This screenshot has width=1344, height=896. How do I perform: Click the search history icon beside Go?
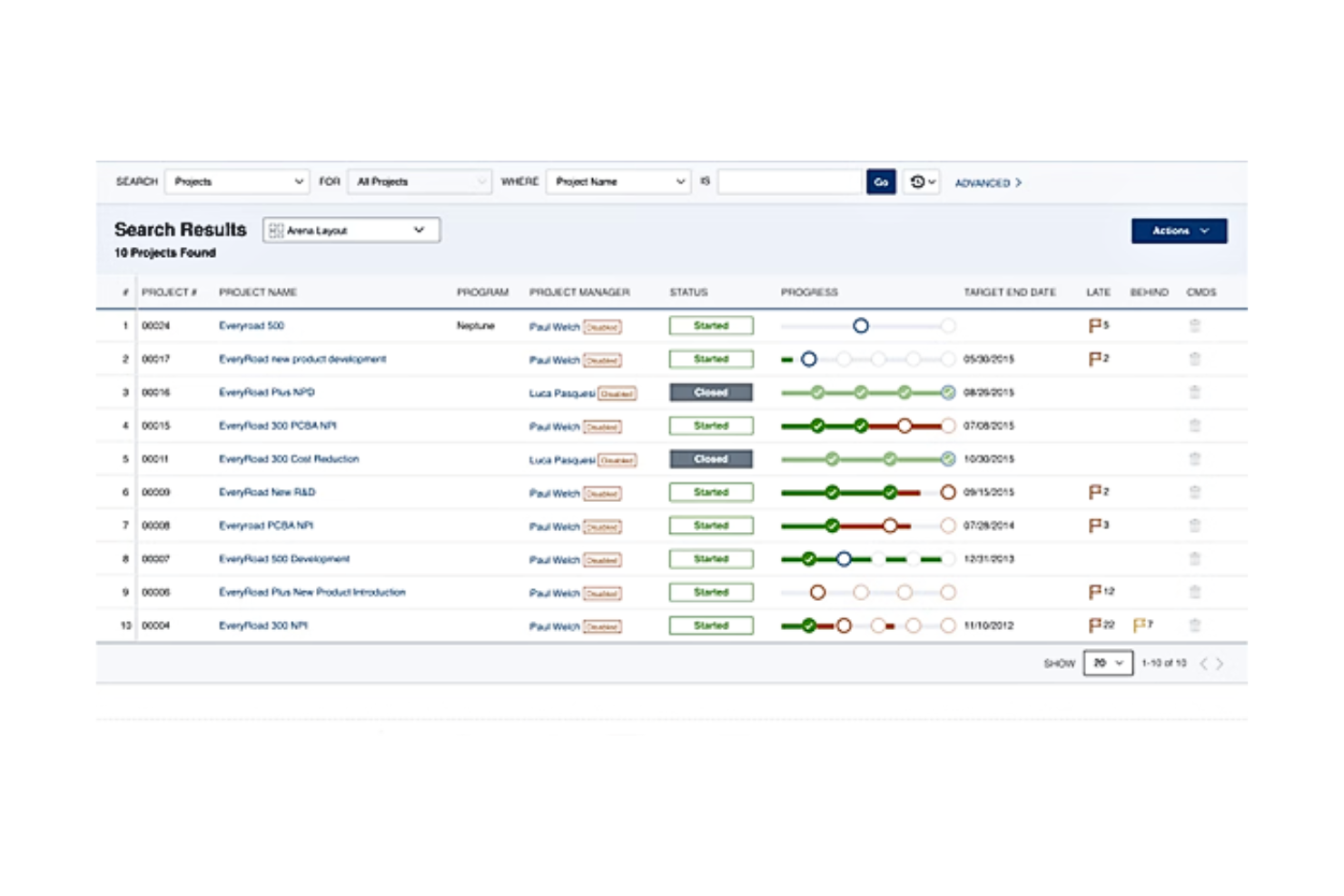click(920, 182)
